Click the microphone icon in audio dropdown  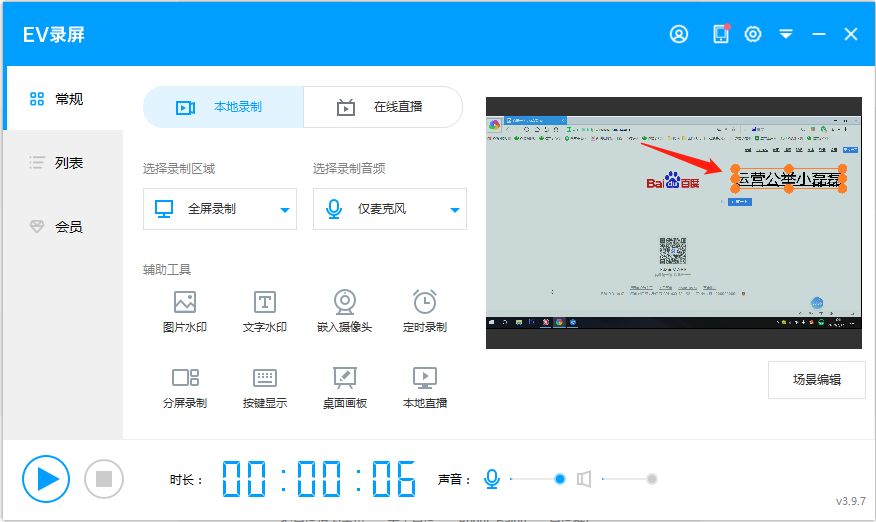point(334,209)
